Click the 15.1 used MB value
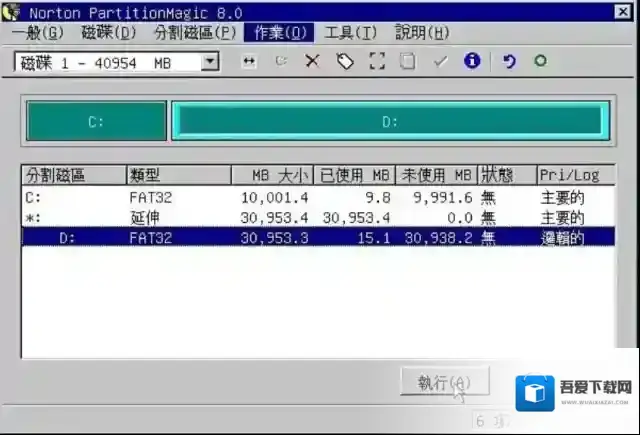 tap(373, 238)
